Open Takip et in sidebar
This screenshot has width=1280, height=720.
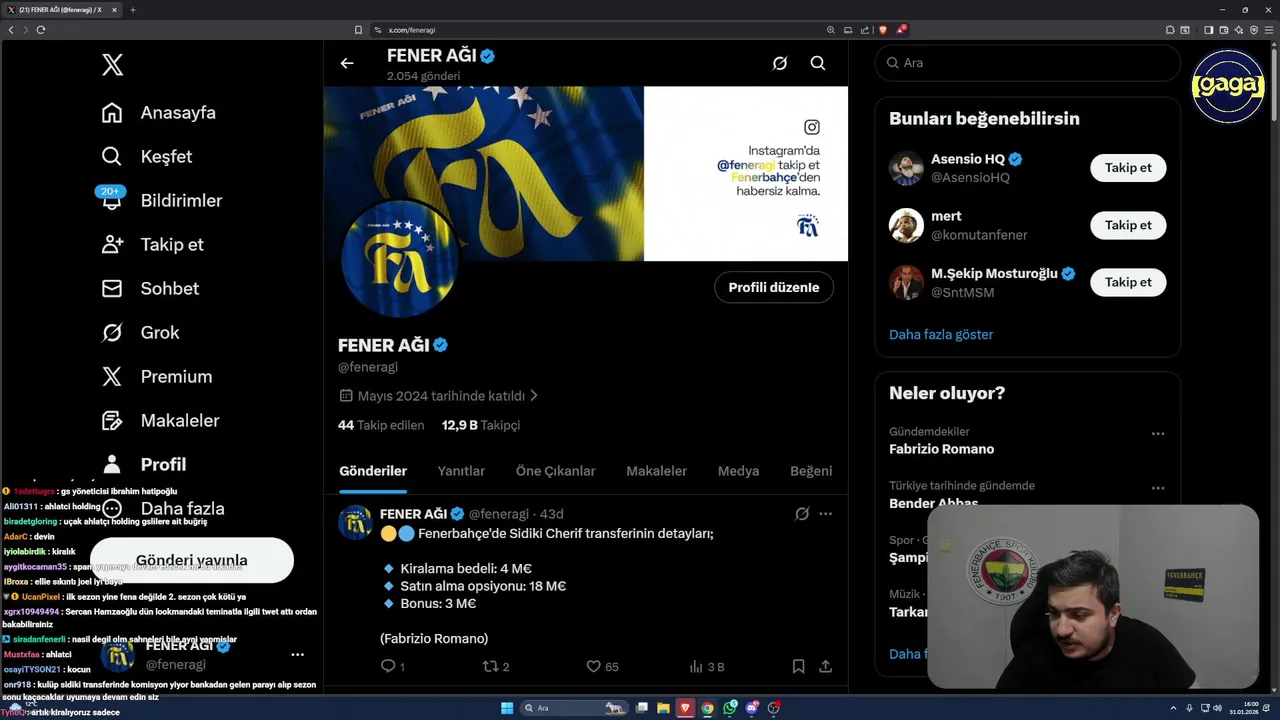153,245
